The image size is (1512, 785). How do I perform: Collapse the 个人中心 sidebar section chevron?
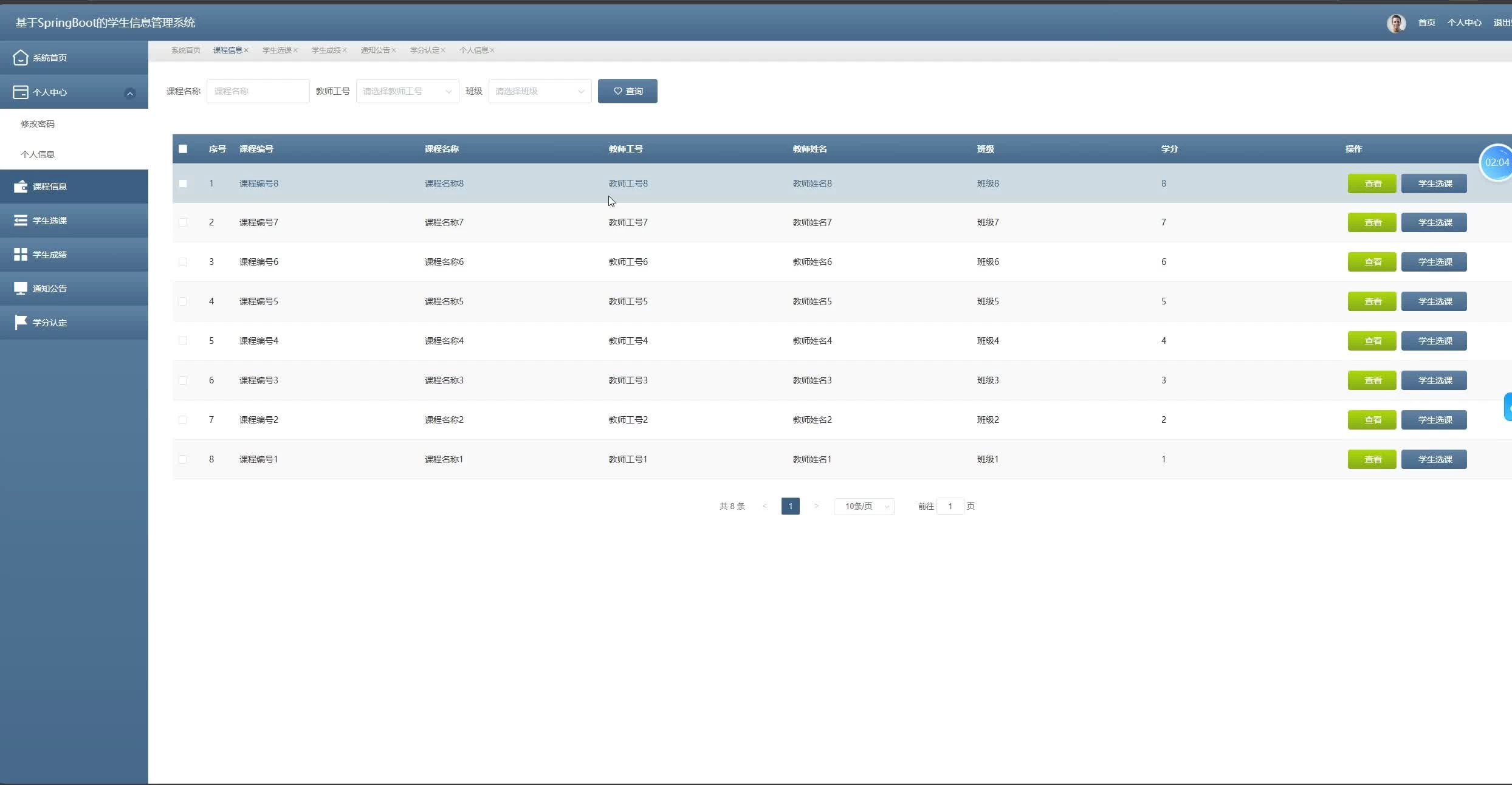point(129,93)
